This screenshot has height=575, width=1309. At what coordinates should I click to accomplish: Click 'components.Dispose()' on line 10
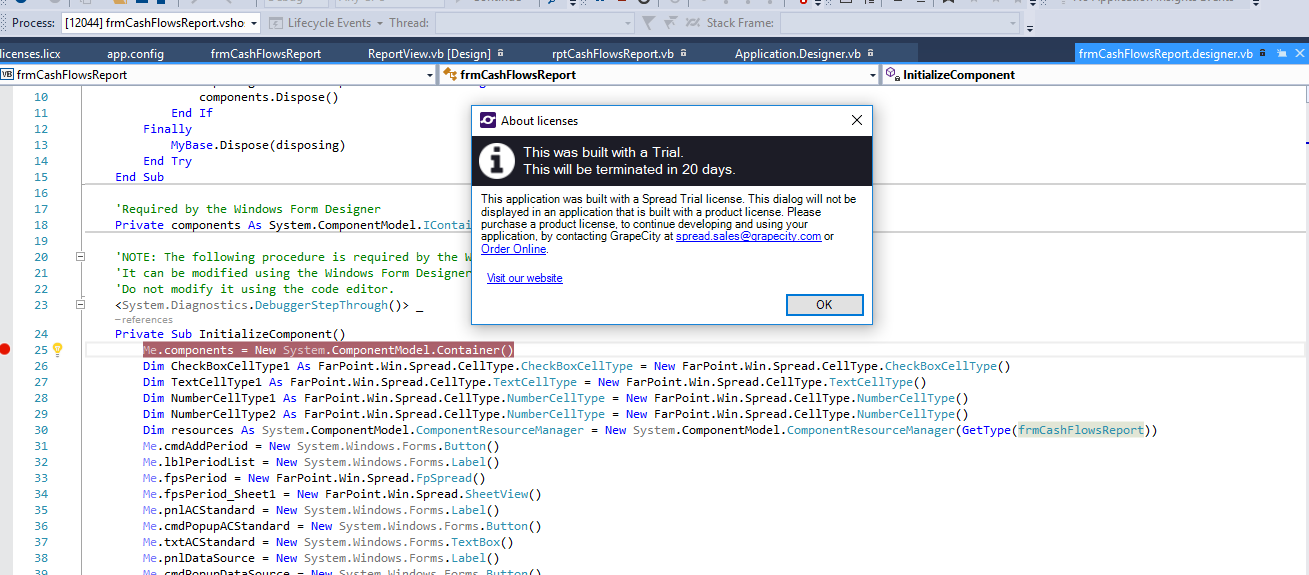[x=269, y=97]
